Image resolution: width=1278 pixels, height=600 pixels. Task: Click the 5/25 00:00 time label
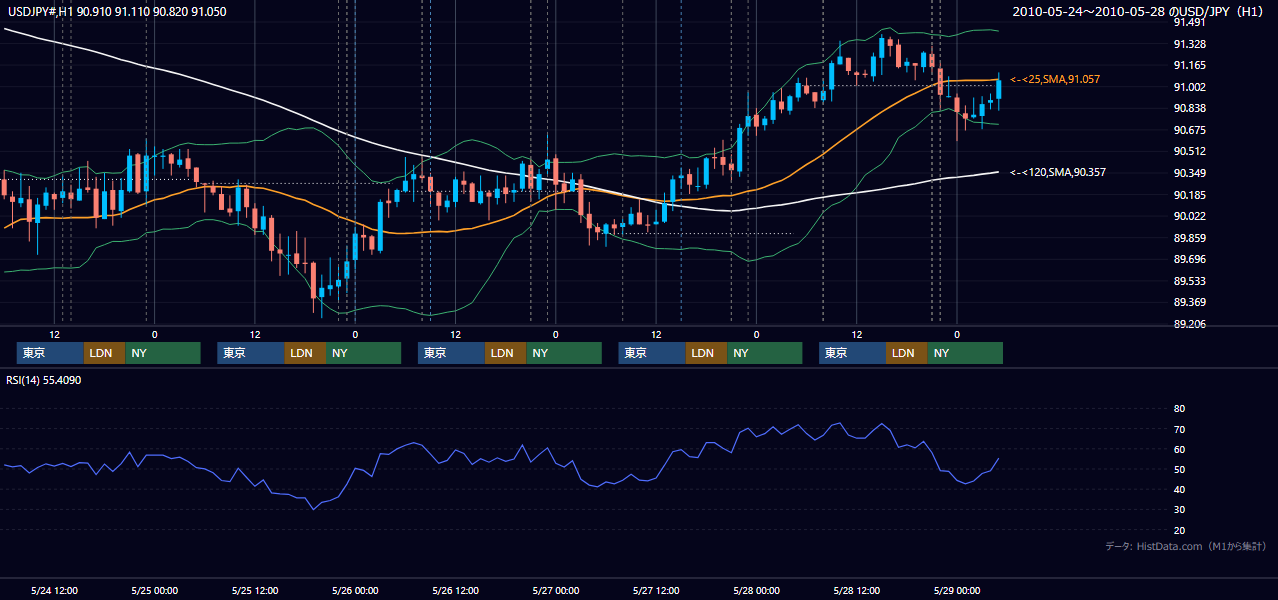point(154,590)
